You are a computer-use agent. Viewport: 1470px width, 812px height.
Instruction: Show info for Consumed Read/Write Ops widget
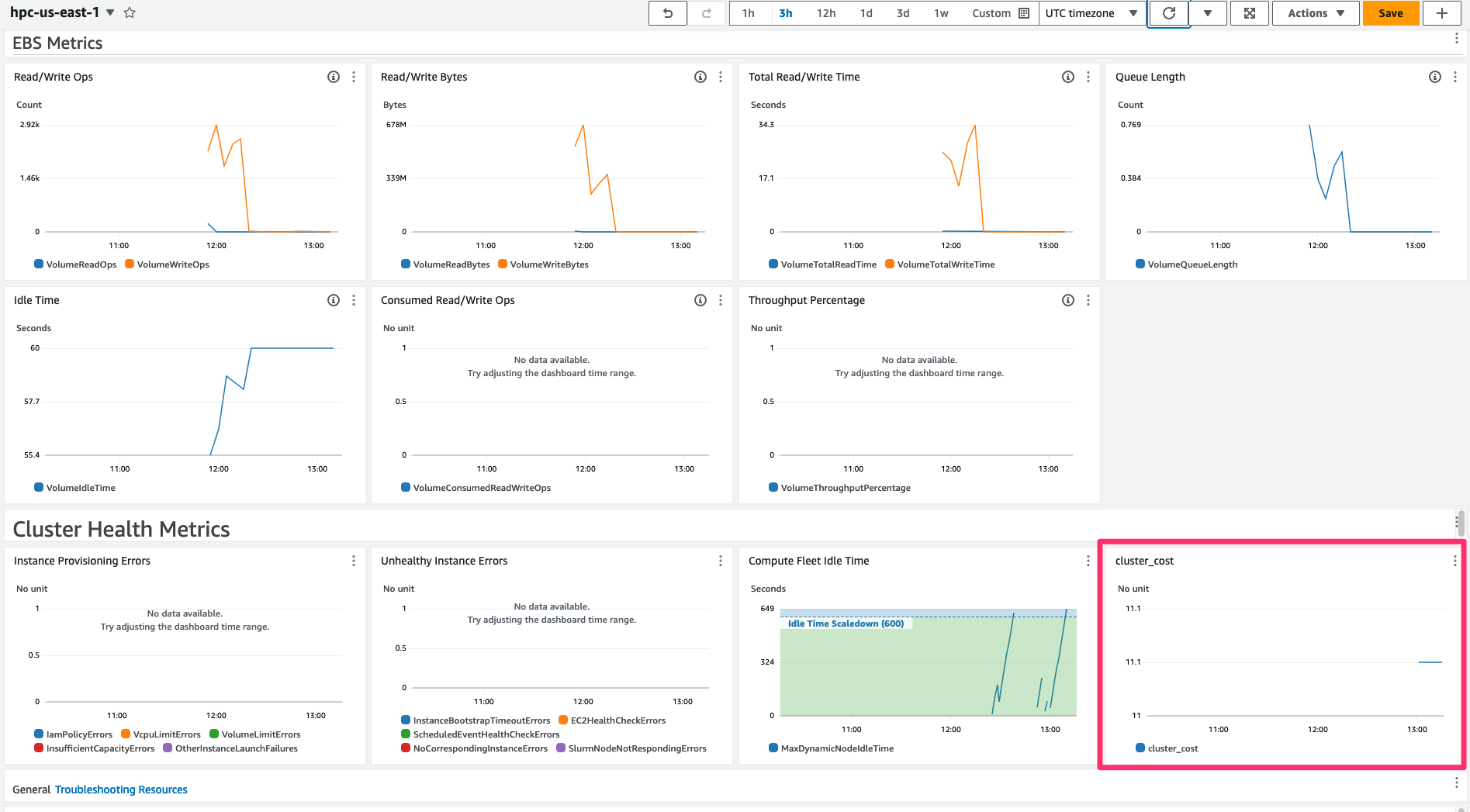(x=700, y=300)
